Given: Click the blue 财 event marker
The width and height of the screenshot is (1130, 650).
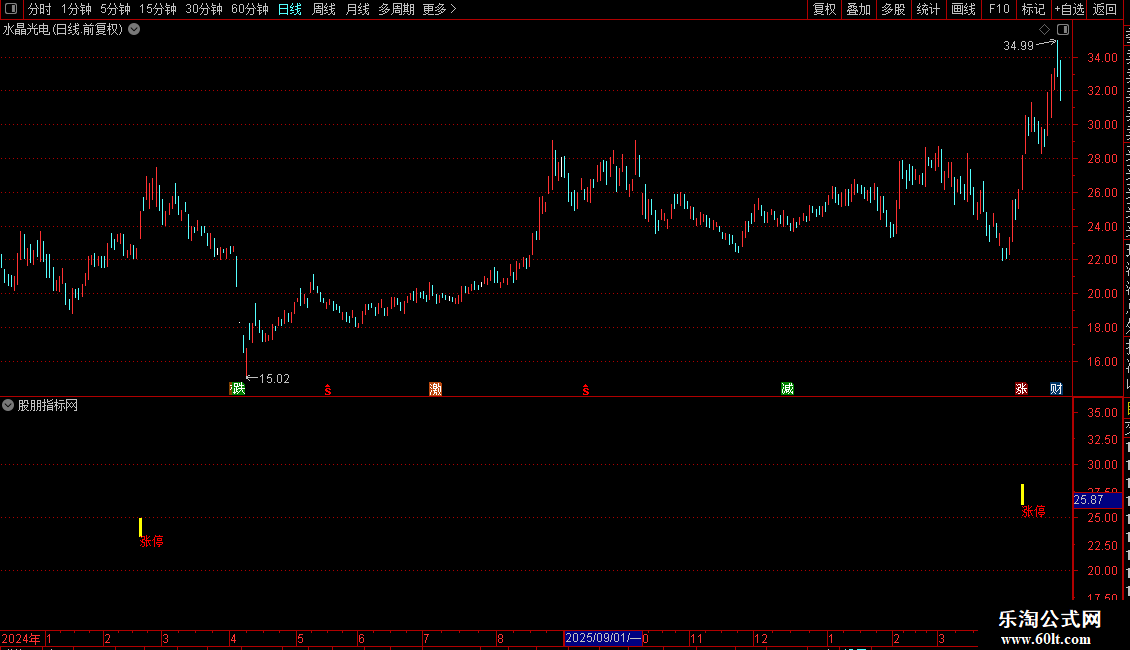Looking at the screenshot, I should 1056,389.
